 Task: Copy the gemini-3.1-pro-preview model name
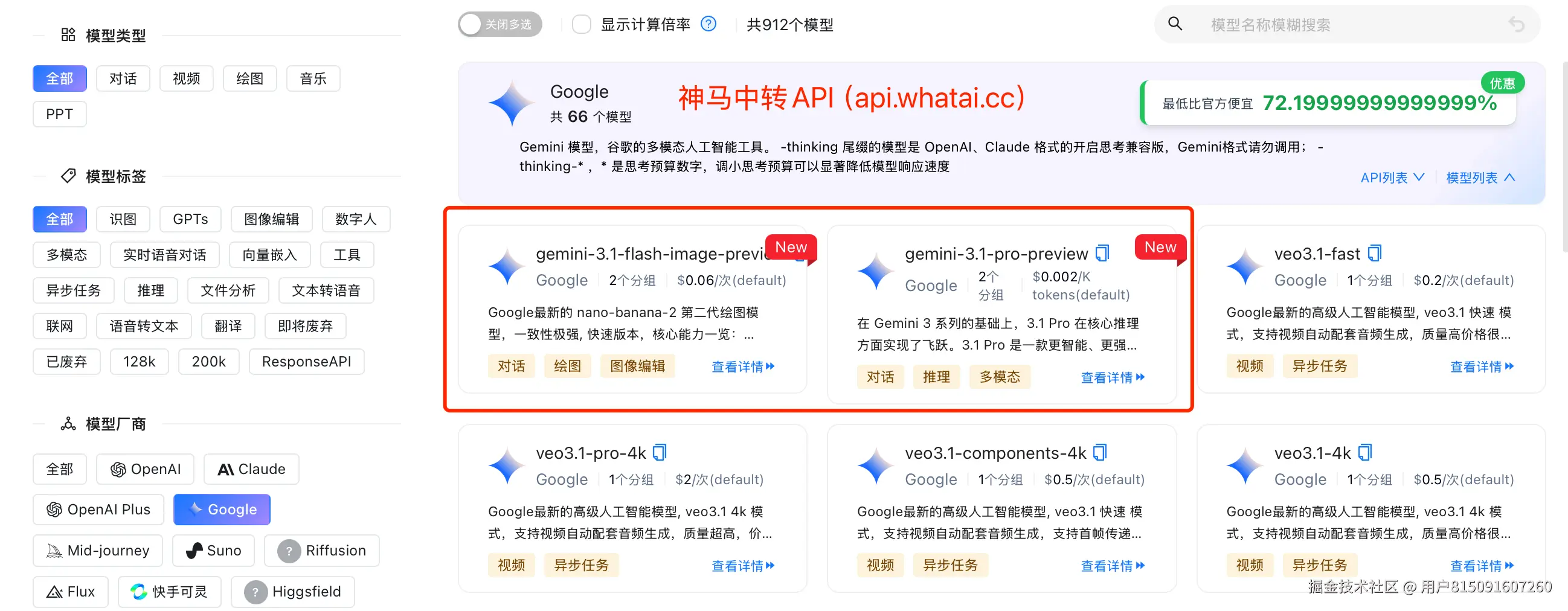pyautogui.click(x=1102, y=253)
